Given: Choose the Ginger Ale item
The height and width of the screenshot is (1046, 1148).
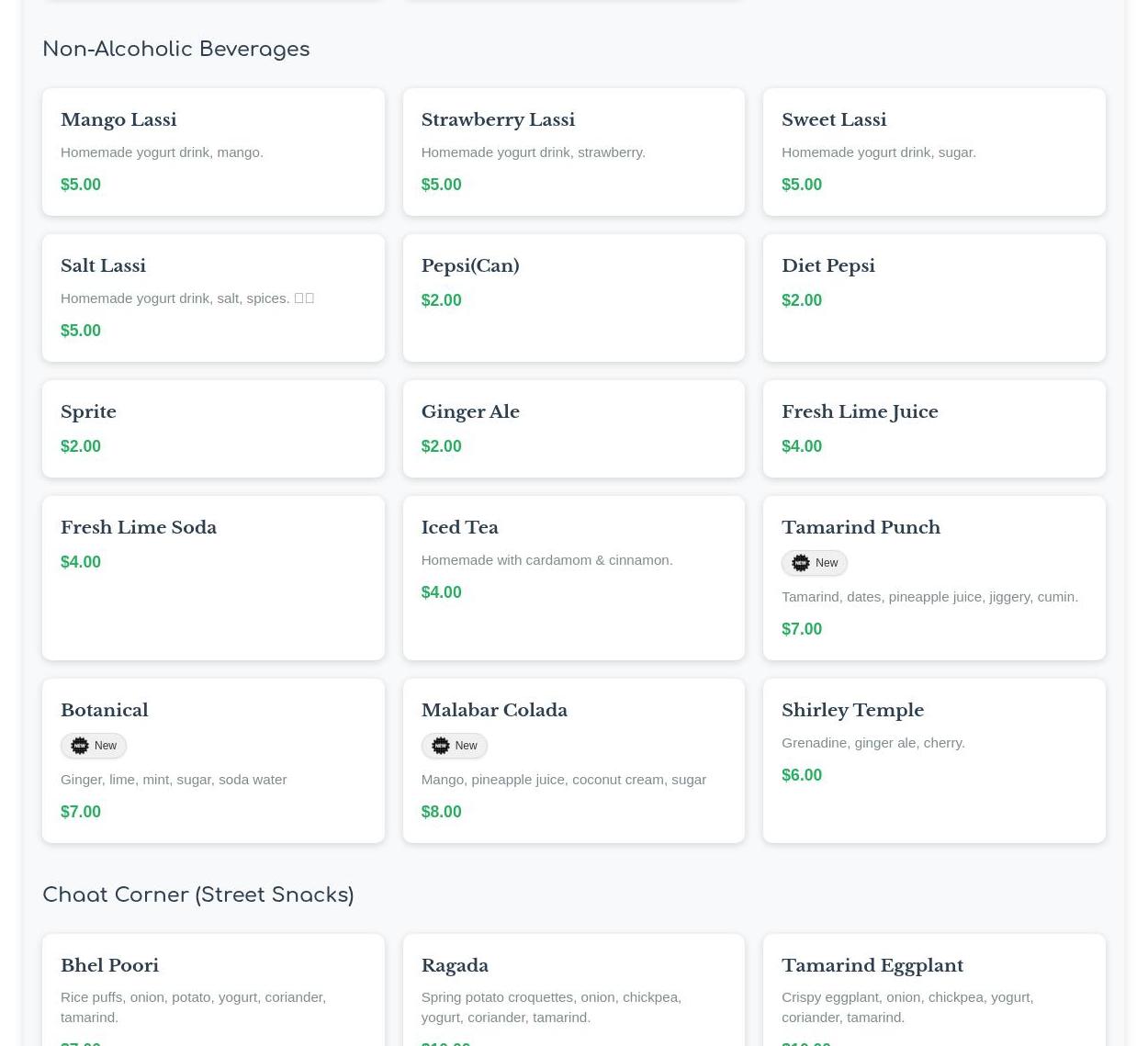Looking at the screenshot, I should point(470,412).
